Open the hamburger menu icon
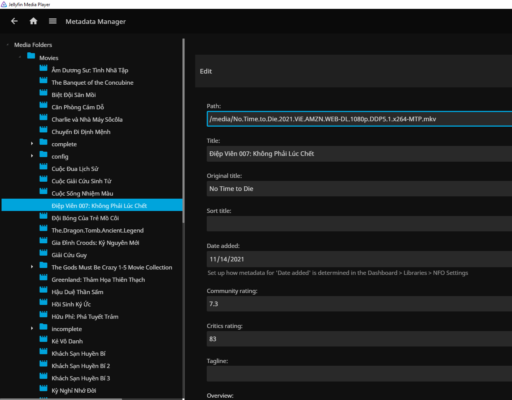The width and height of the screenshot is (512, 400). pyautogui.click(x=53, y=21)
